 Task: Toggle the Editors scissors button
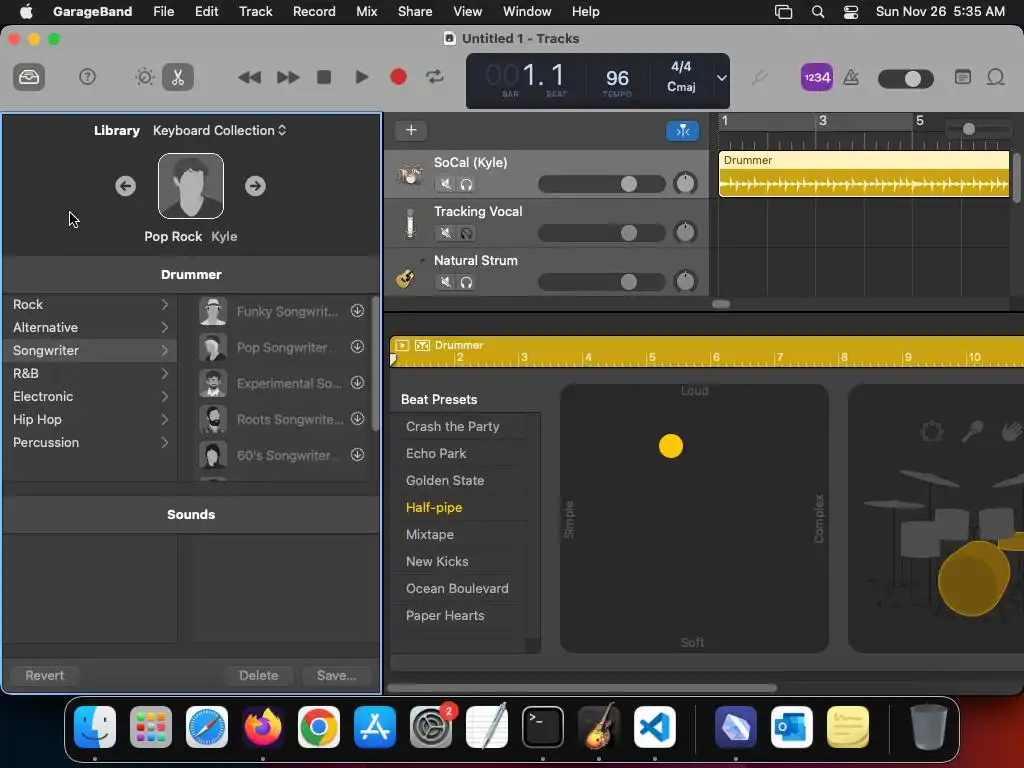click(x=178, y=78)
